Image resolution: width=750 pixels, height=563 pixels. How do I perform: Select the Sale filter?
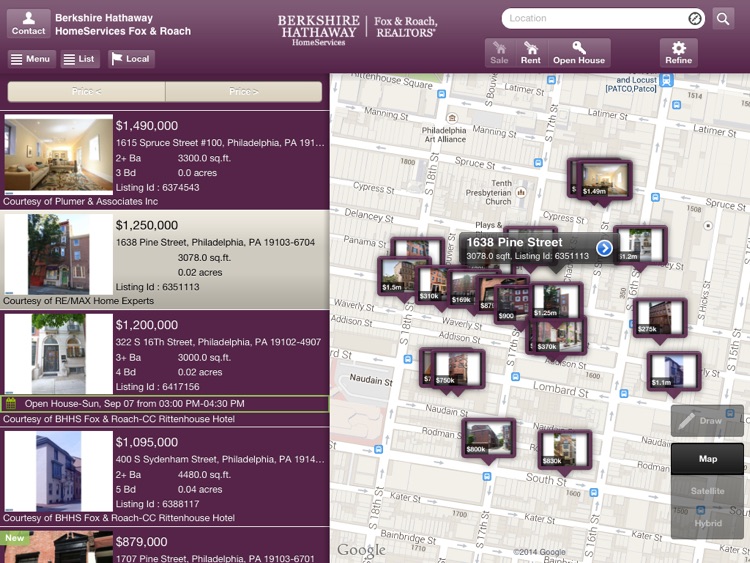pyautogui.click(x=499, y=53)
